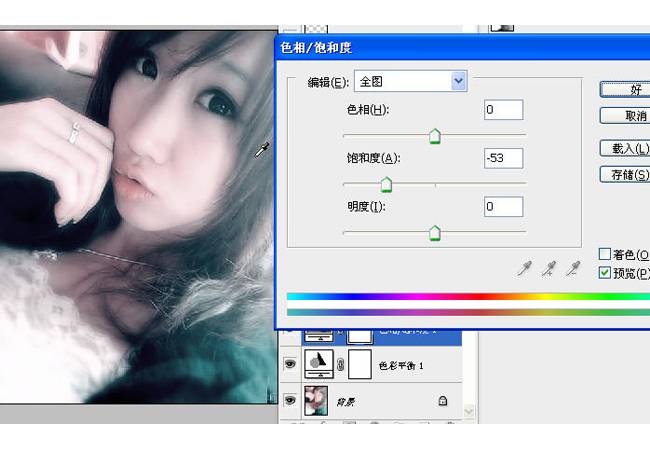
Task: Click the upper hue color spectrum bar
Action: pyautogui.click(x=468, y=297)
